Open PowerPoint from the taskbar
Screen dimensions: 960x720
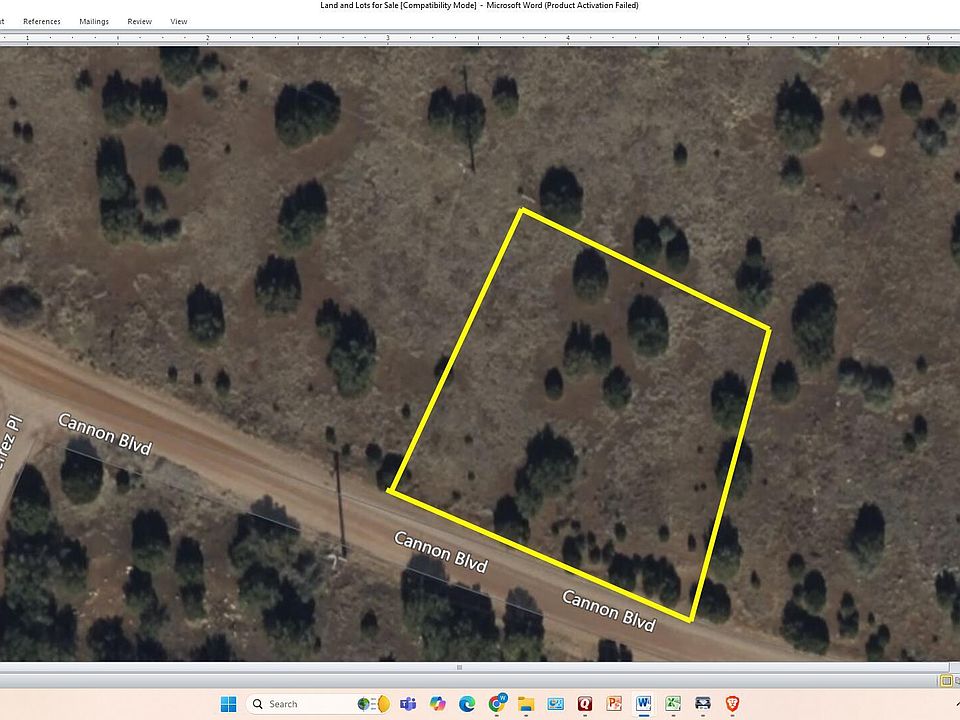point(614,704)
